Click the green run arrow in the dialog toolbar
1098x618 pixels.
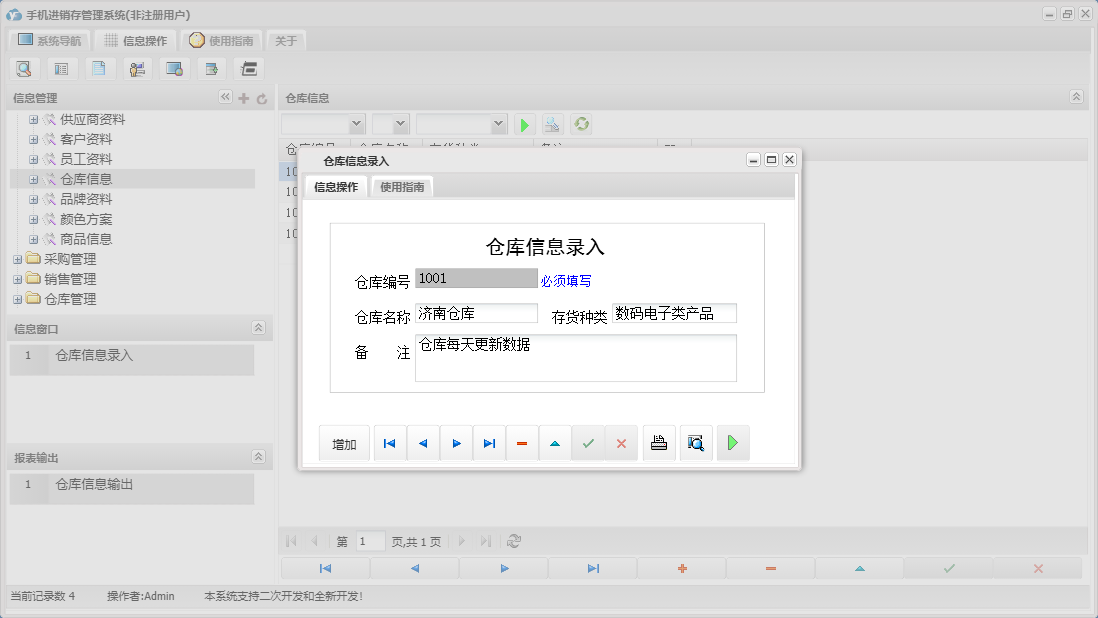(x=732, y=442)
